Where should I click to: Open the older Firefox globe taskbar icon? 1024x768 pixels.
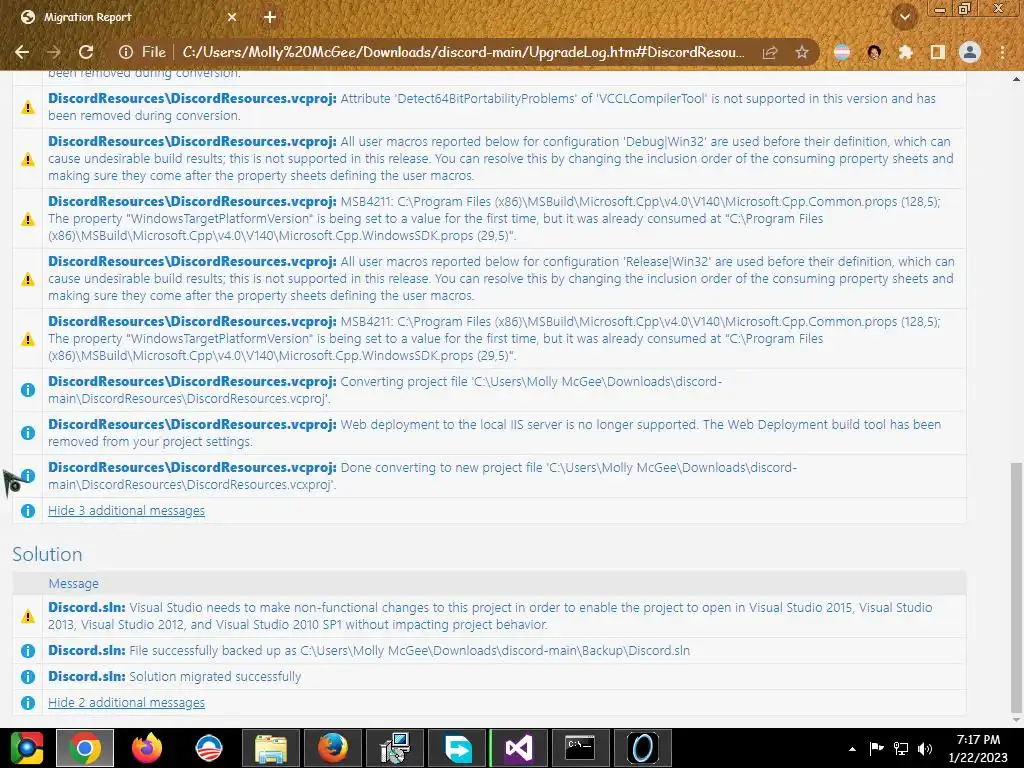(333, 748)
